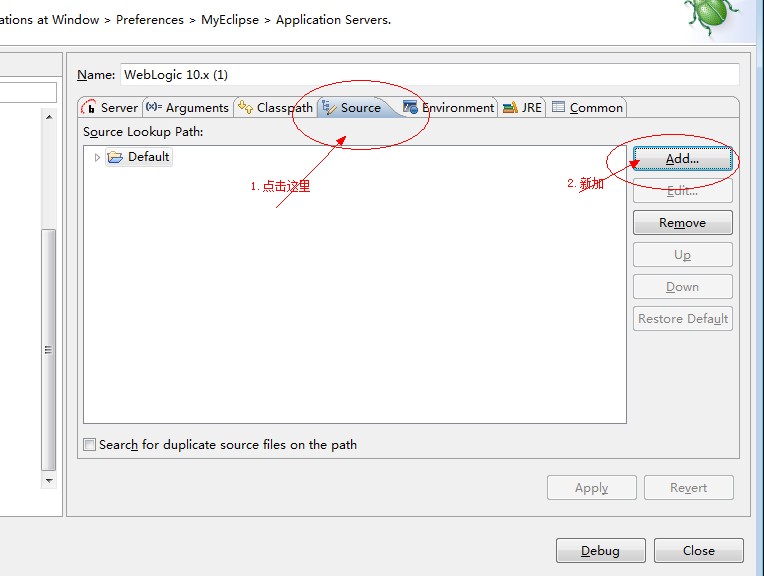Screen dimensions: 764x576
Task: Click the Down button
Action: pos(682,287)
